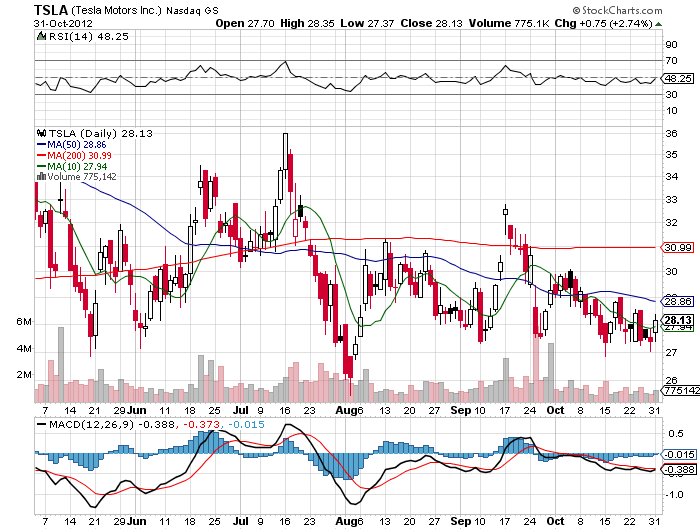Click the 775142 volume tag on right
This screenshot has height=530, width=700.
pos(680,391)
